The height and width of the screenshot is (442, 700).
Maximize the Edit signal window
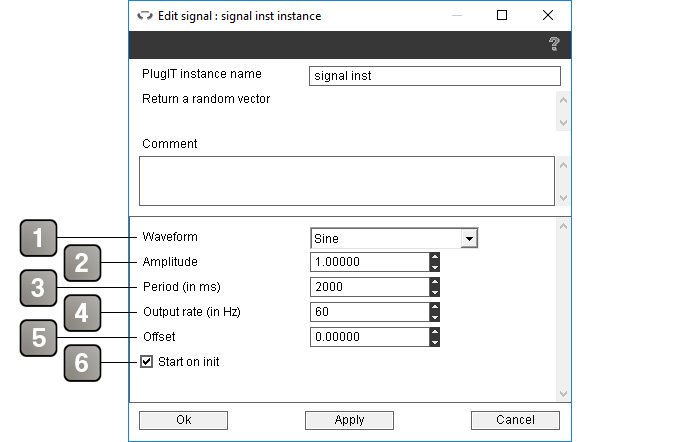pyautogui.click(x=502, y=15)
